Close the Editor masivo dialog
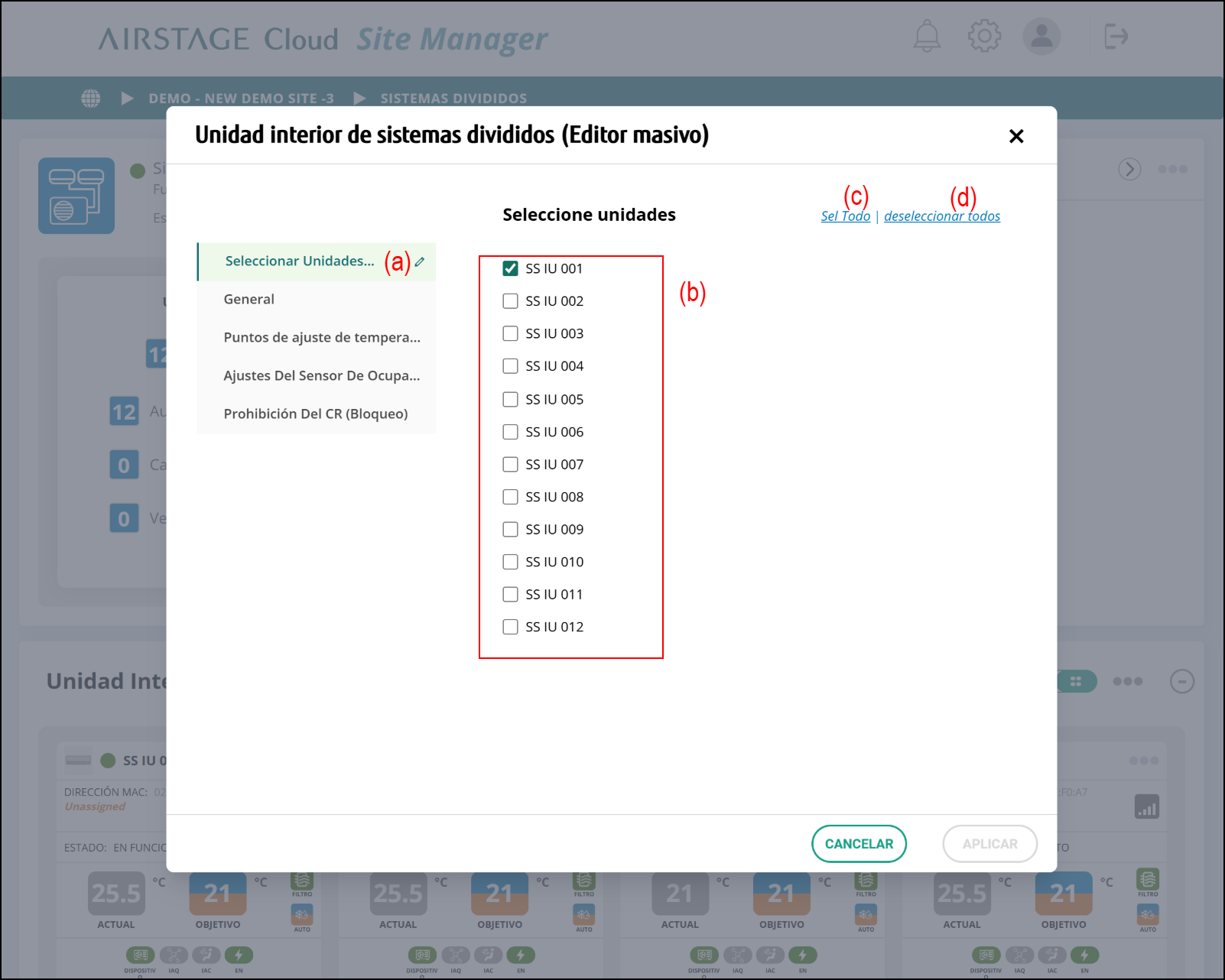The height and width of the screenshot is (980, 1225). click(x=1015, y=136)
